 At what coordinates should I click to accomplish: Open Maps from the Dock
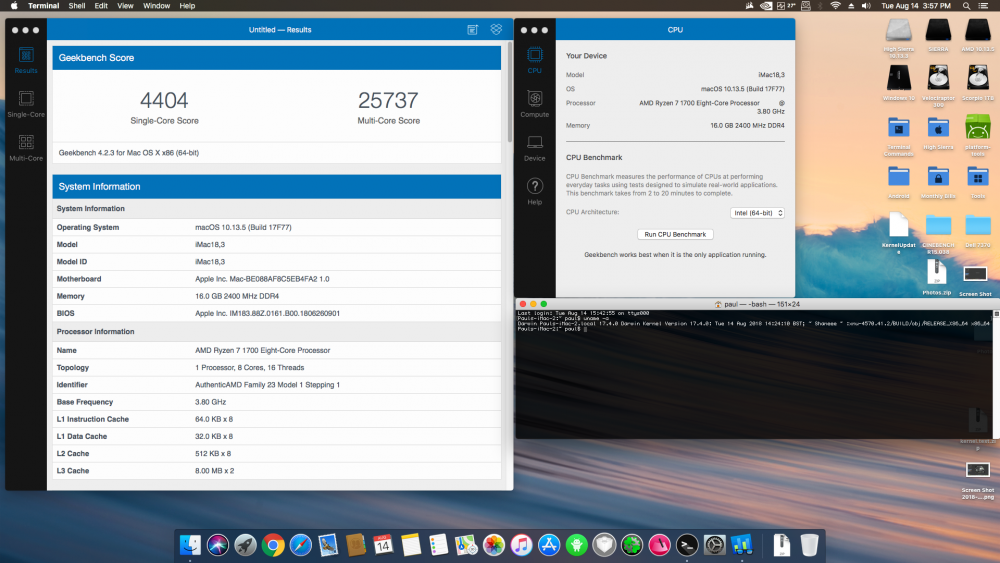(x=466, y=545)
